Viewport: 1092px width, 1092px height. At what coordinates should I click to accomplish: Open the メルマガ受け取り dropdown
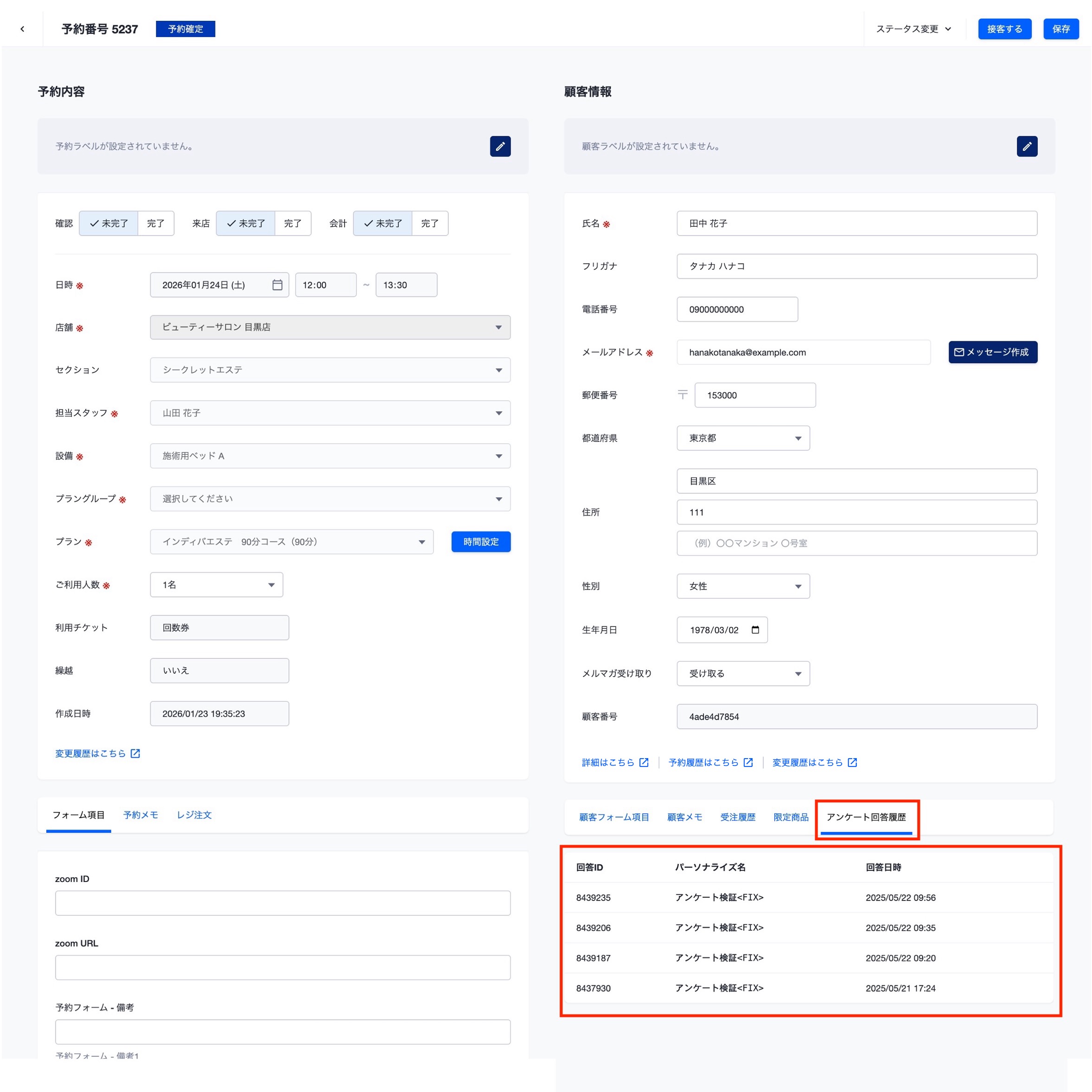pos(743,673)
